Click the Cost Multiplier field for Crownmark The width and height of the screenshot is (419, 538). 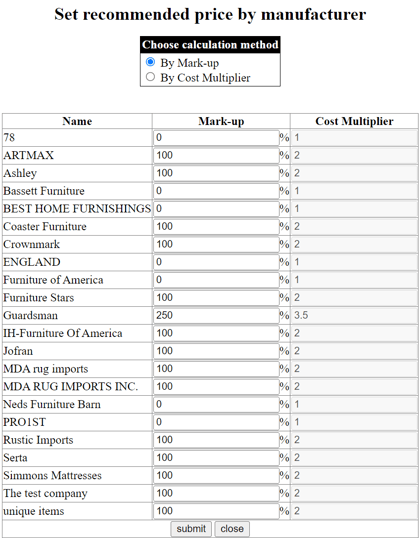(x=354, y=244)
